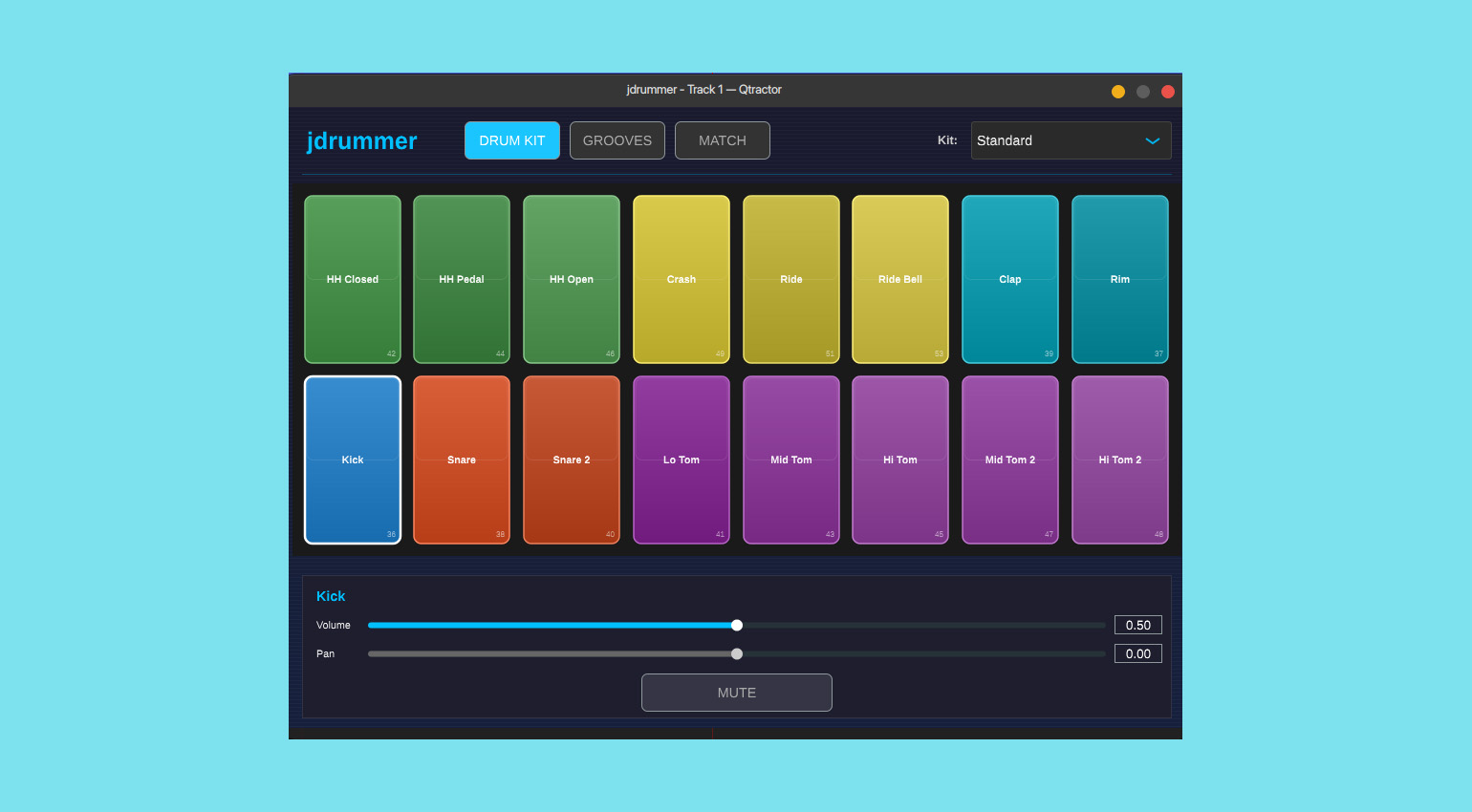Click the Pan slider knob
Screen dimensions: 1472x812
click(737, 654)
